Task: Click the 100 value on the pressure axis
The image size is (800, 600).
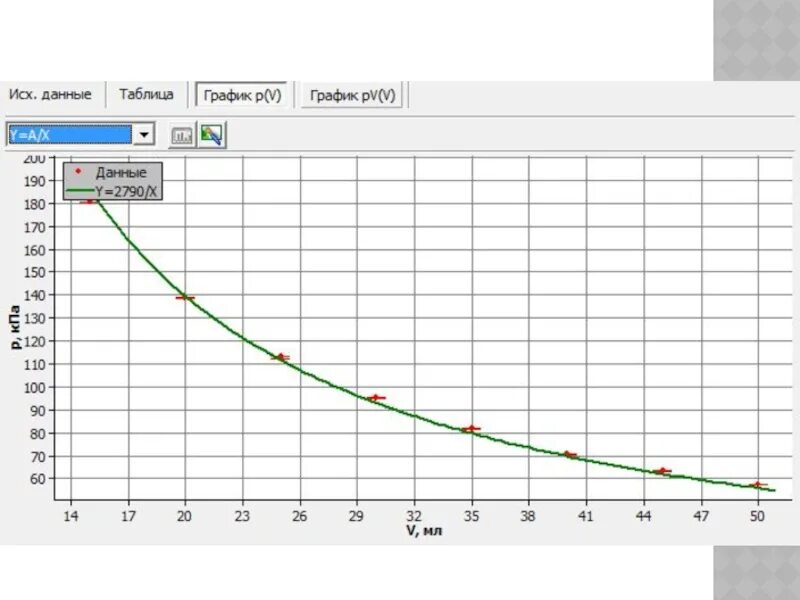Action: pyautogui.click(x=35, y=387)
